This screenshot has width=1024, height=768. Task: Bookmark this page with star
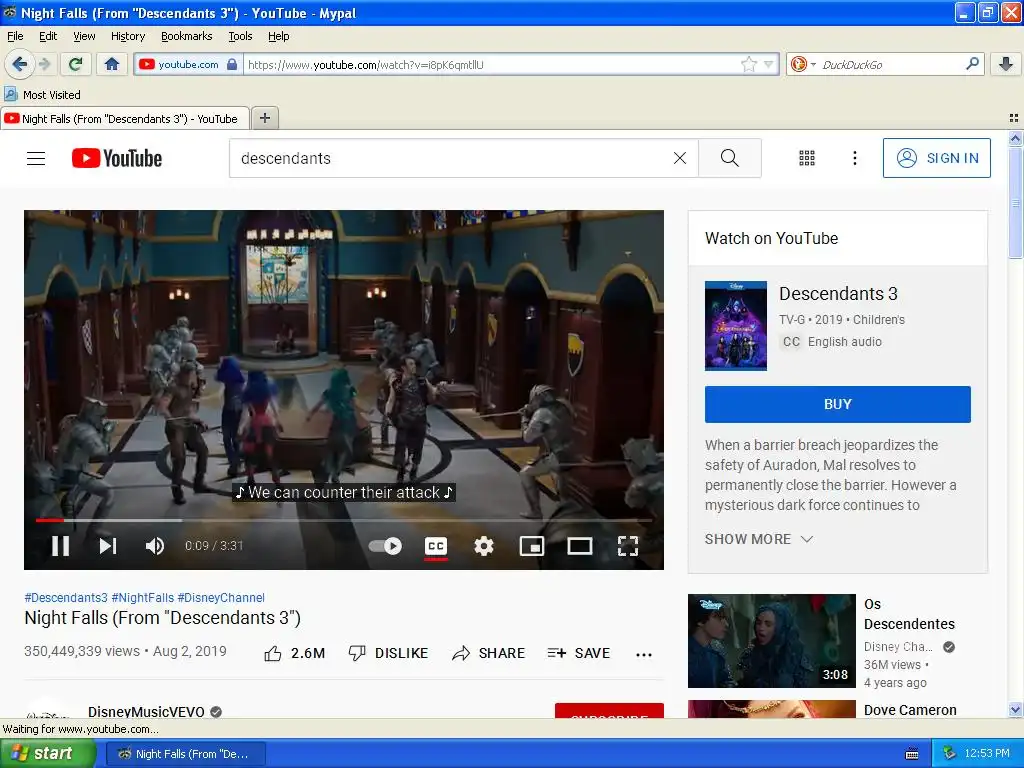(x=748, y=64)
